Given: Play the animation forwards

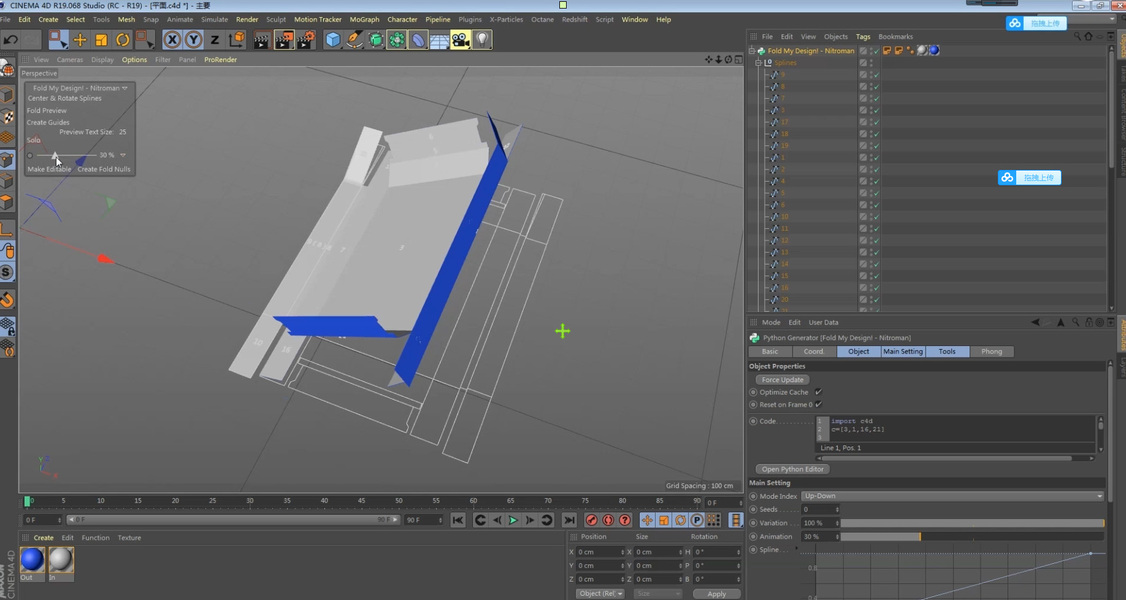Looking at the screenshot, I should point(513,520).
